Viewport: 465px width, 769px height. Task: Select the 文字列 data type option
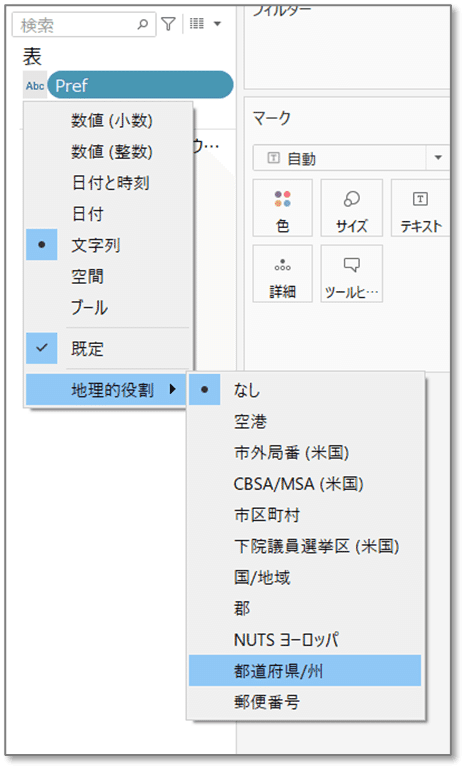click(108, 245)
